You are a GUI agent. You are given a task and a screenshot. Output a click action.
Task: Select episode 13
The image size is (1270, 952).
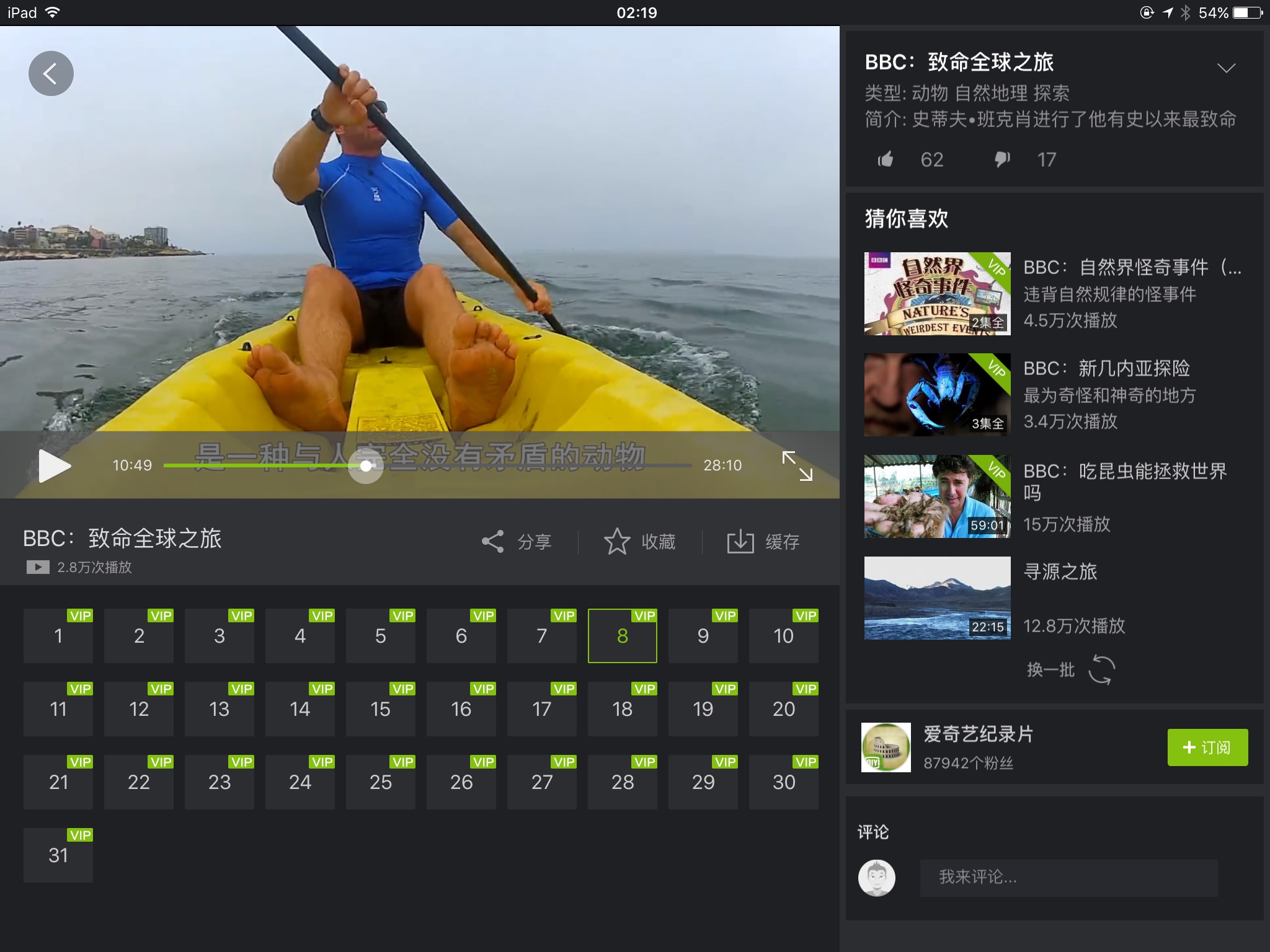pos(220,709)
